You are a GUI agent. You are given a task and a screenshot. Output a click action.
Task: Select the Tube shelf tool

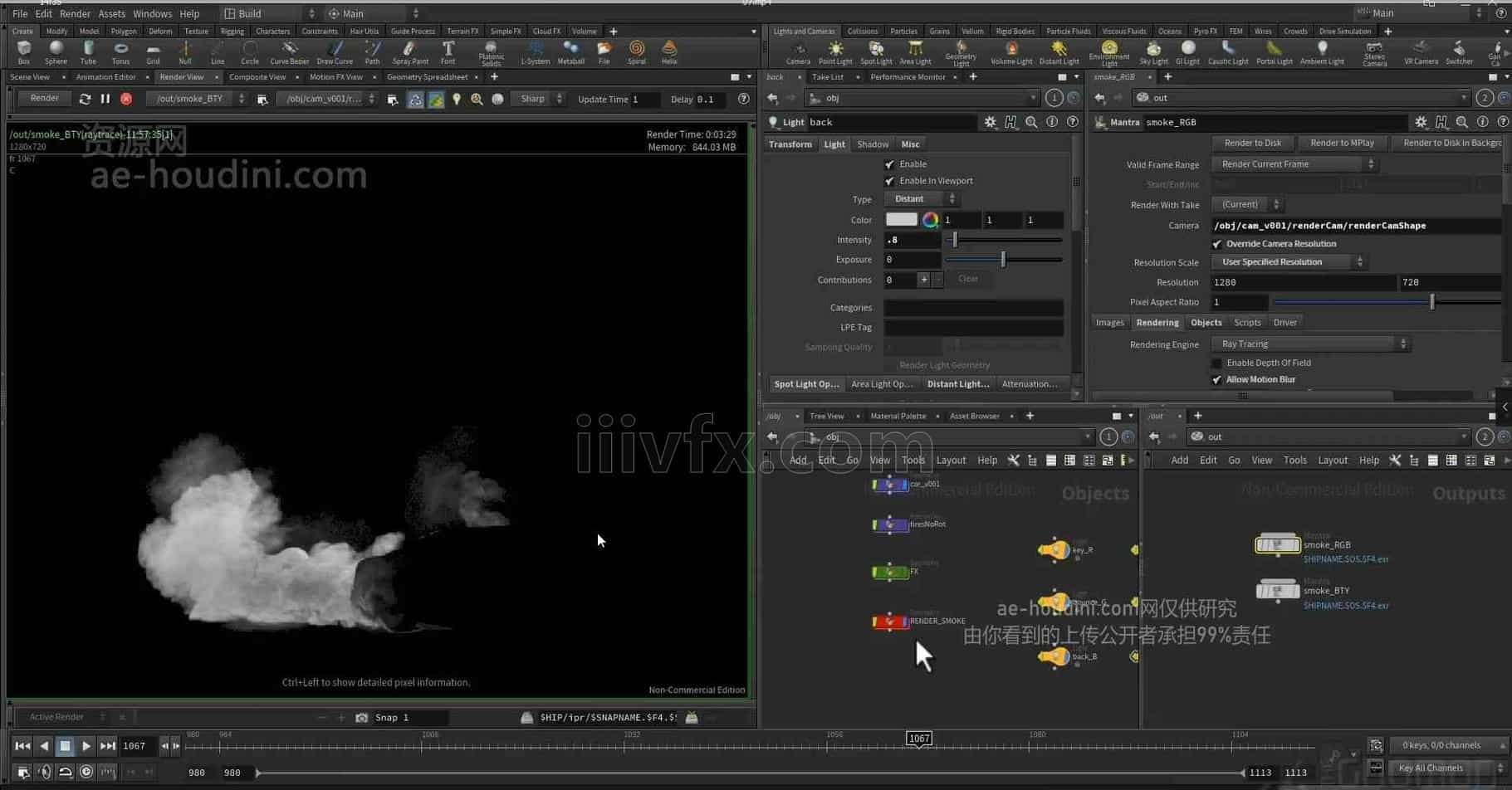click(x=88, y=52)
